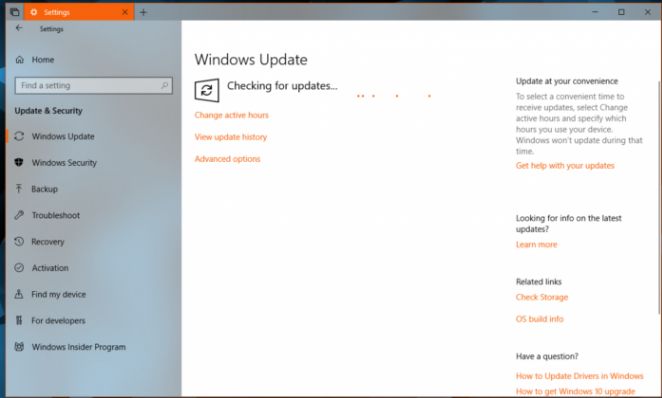Click the Checking for updates progress dots
Image resolution: width=662 pixels, height=398 pixels.
(x=393, y=96)
